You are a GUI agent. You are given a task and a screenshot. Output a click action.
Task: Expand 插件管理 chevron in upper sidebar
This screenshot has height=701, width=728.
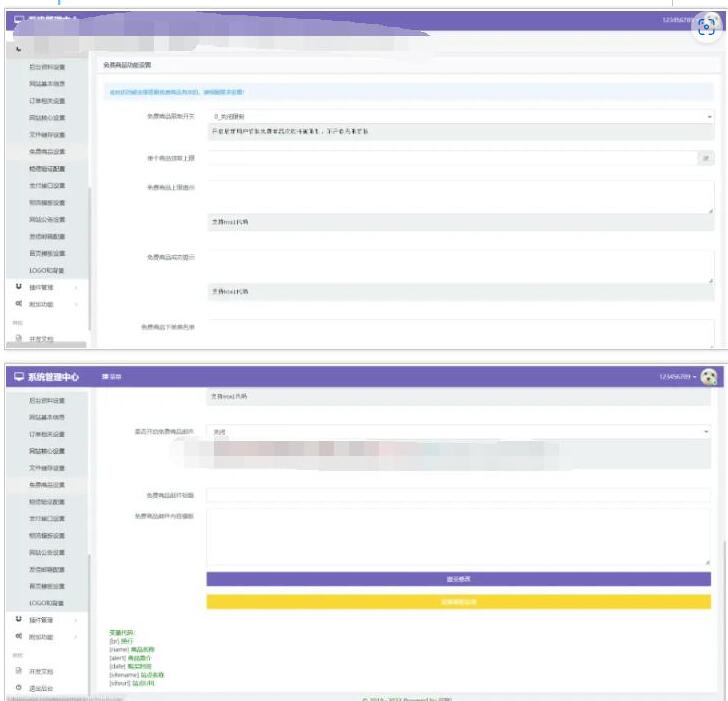tap(76, 287)
